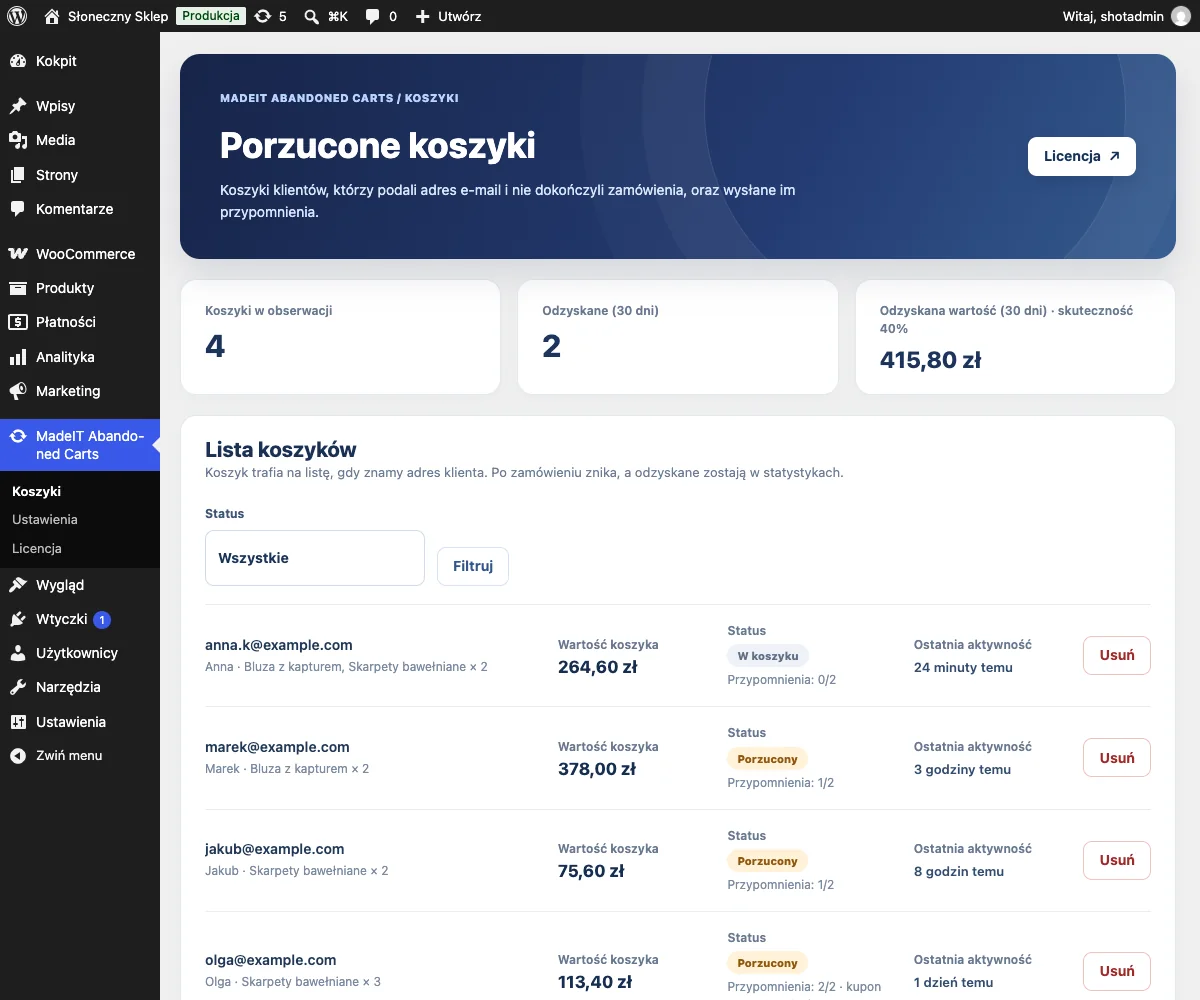The height and width of the screenshot is (1000, 1200).
Task: Delete anna.k@example.com cart with Usuń
Action: tap(1117, 656)
